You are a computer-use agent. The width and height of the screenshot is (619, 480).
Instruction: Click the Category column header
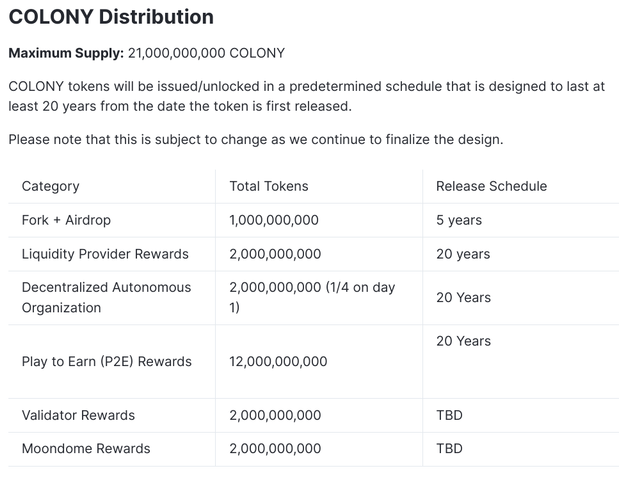click(50, 186)
